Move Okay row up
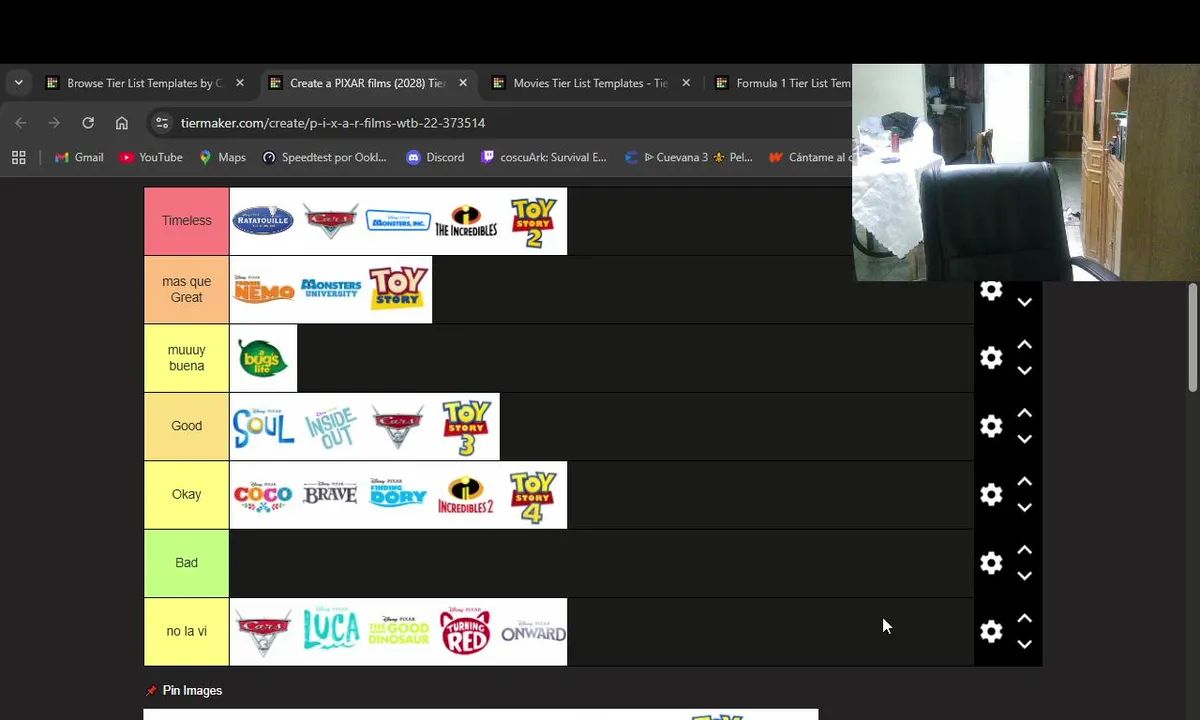Screen dimensions: 1200x720 [1024, 482]
